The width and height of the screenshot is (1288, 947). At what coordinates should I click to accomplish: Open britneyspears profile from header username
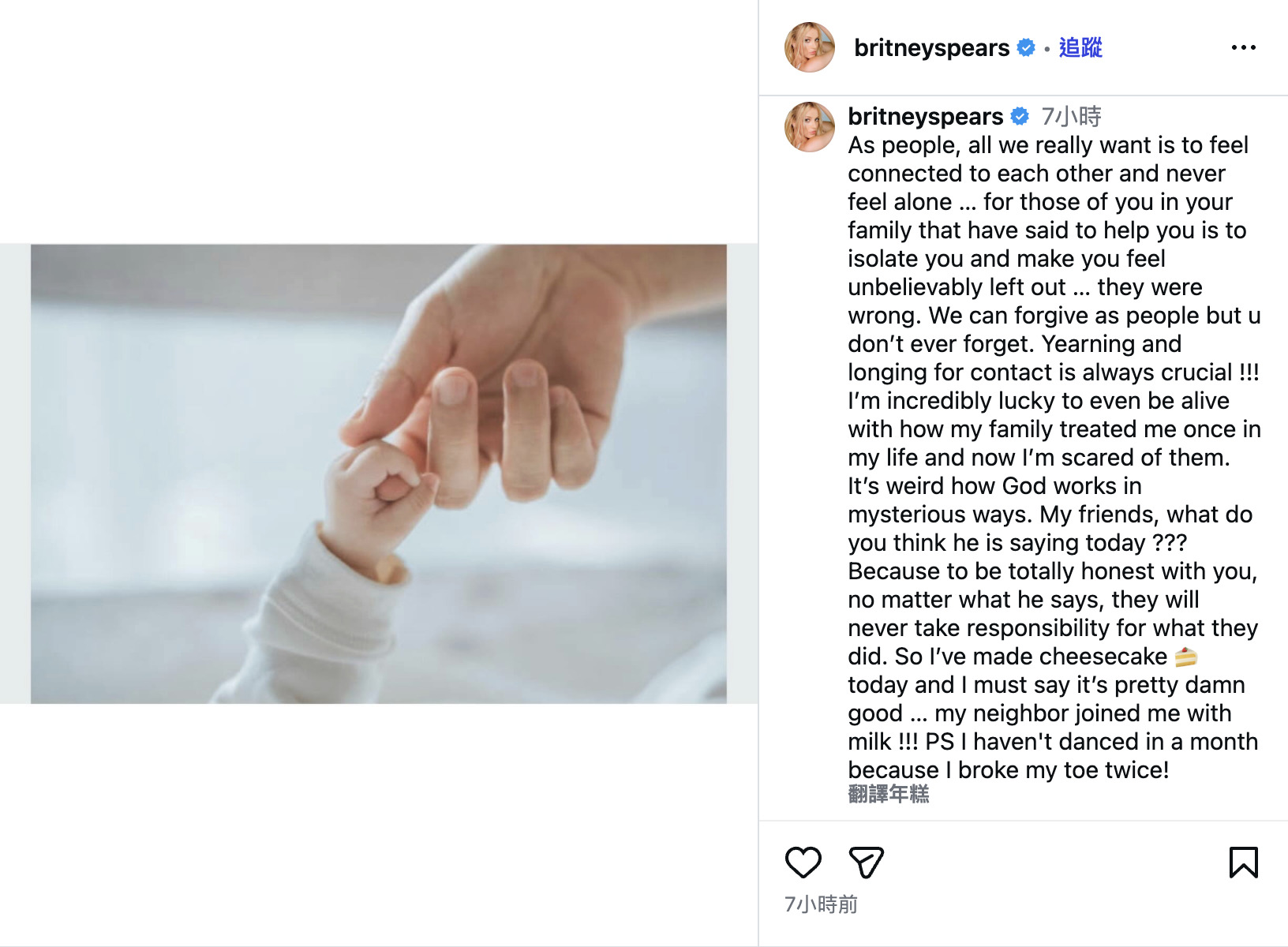point(931,48)
